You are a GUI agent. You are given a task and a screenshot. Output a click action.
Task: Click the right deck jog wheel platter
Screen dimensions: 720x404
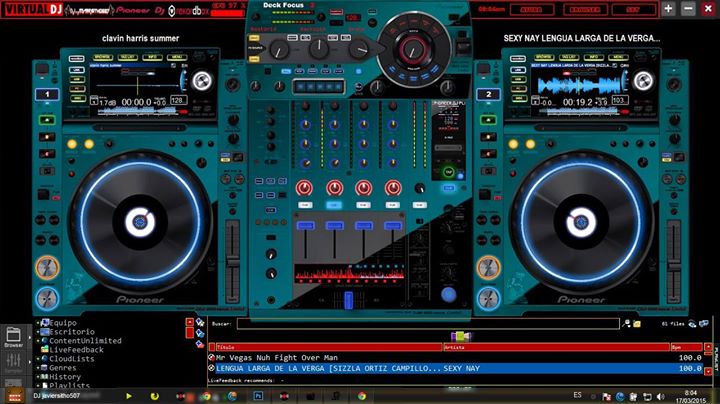click(x=581, y=222)
